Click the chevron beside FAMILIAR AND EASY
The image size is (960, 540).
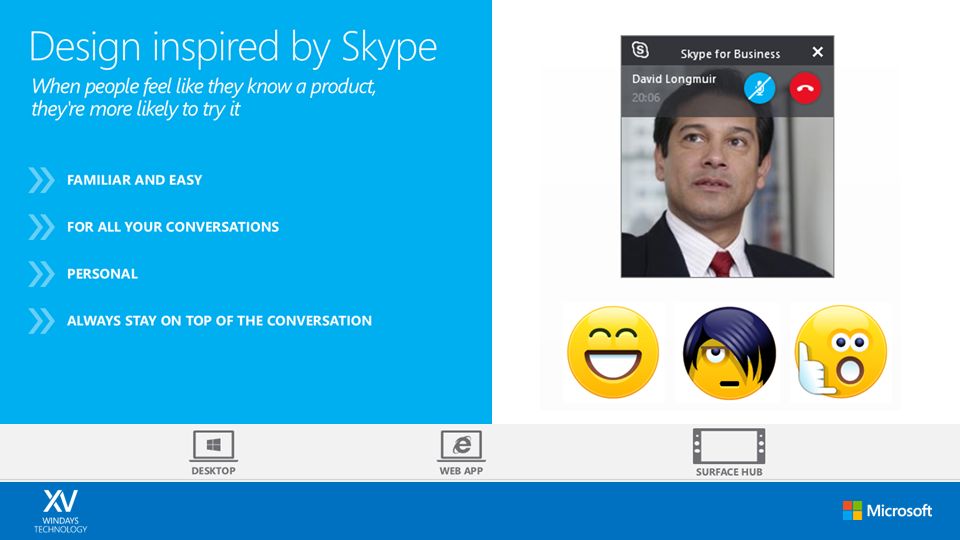(42, 180)
